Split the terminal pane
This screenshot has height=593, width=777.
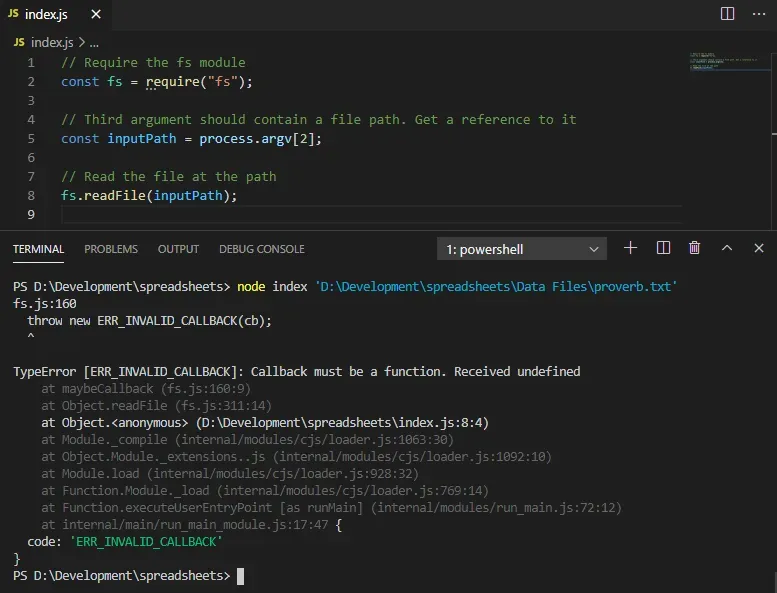pyautogui.click(x=663, y=248)
